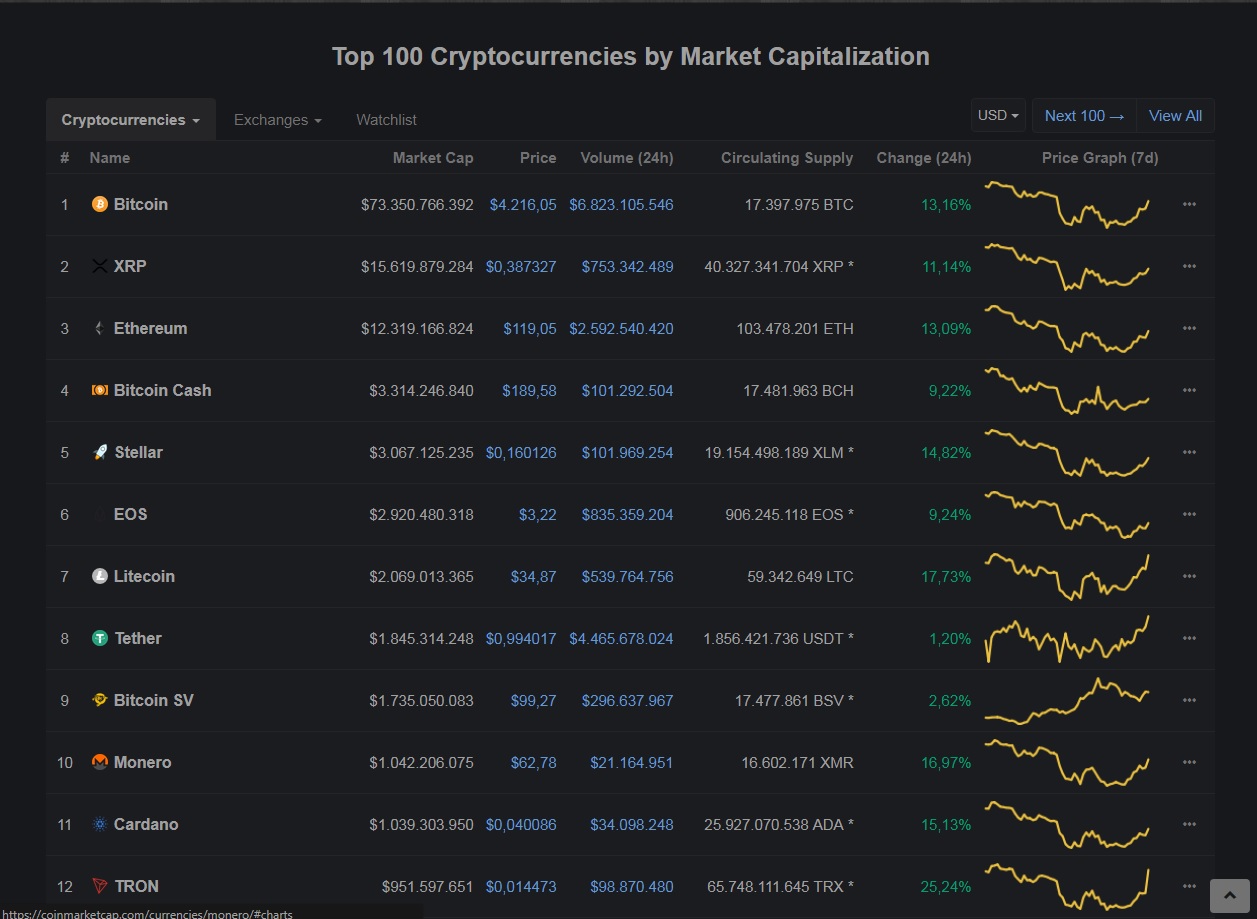Click the Litecoin logo icon
This screenshot has width=1257, height=919.
[x=99, y=576]
